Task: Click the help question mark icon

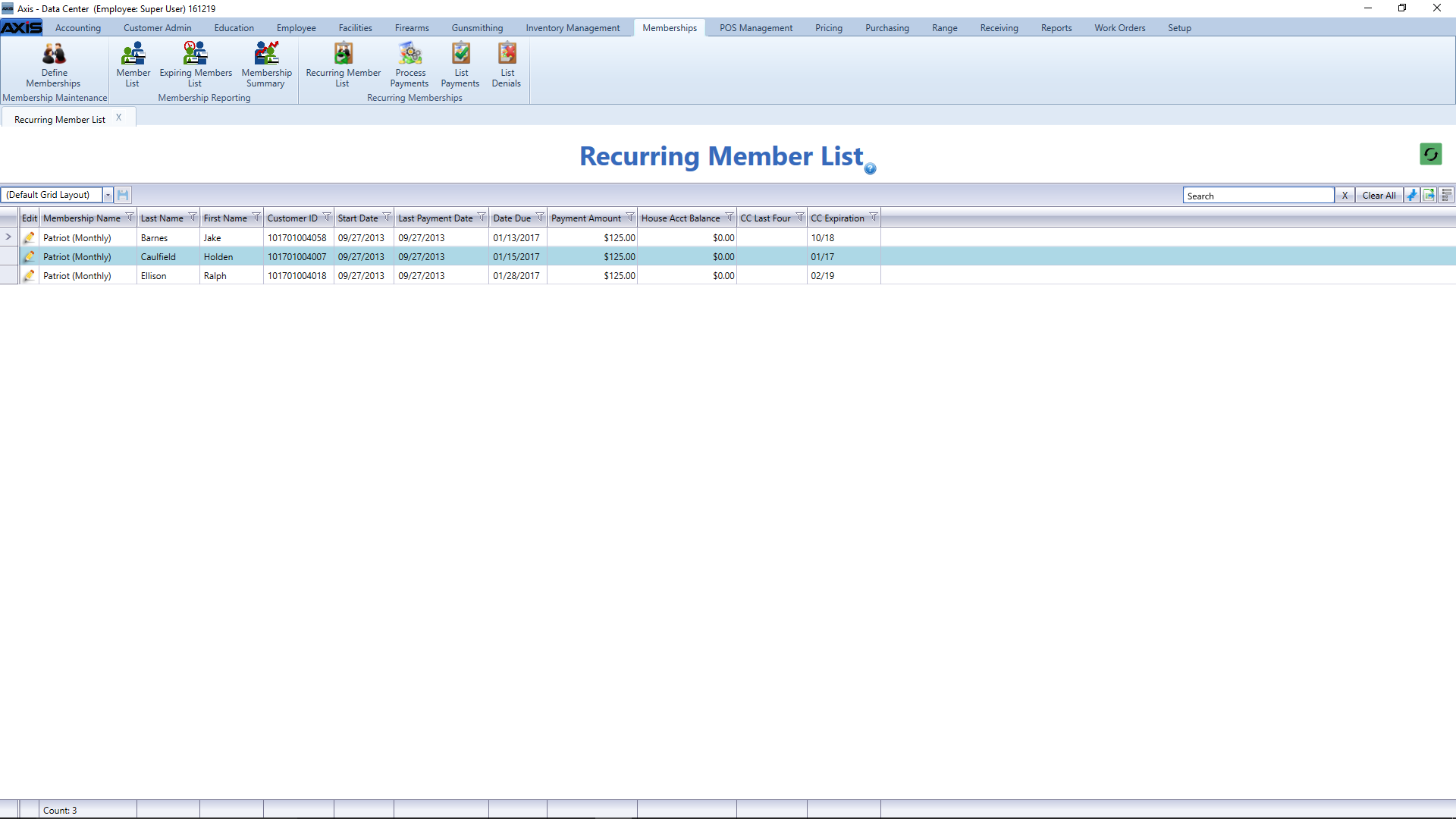Action: (870, 168)
